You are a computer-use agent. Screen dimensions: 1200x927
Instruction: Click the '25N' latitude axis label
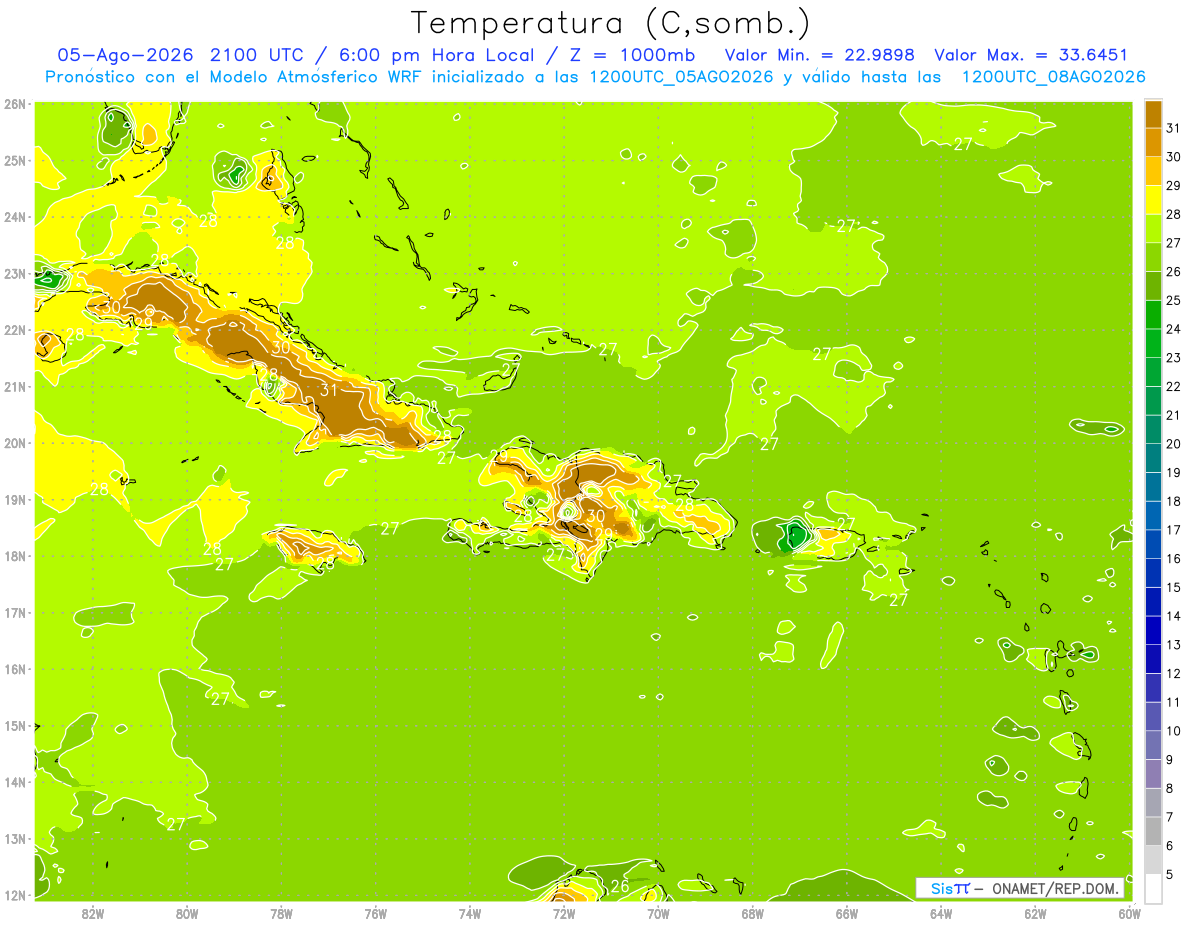click(x=15, y=160)
